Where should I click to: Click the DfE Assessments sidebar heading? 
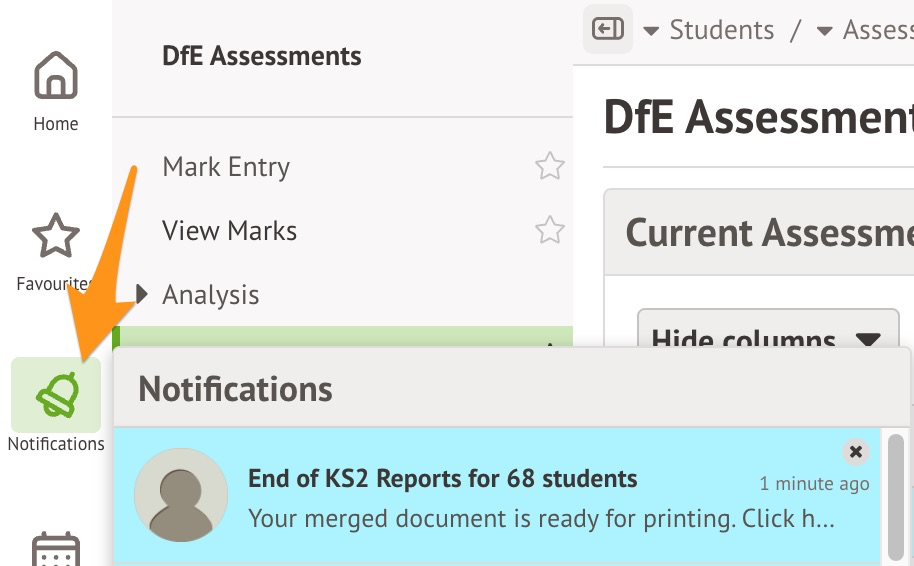[262, 56]
